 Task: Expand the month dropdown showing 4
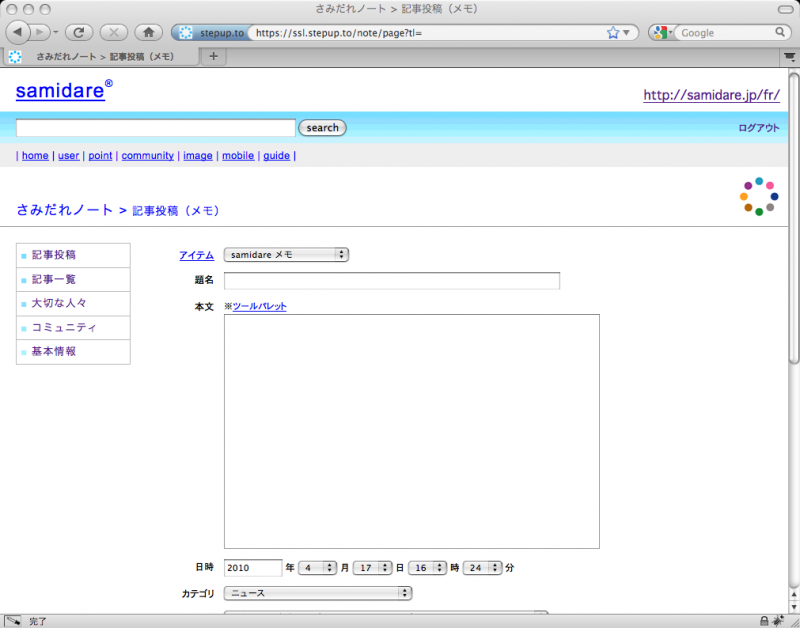point(318,567)
